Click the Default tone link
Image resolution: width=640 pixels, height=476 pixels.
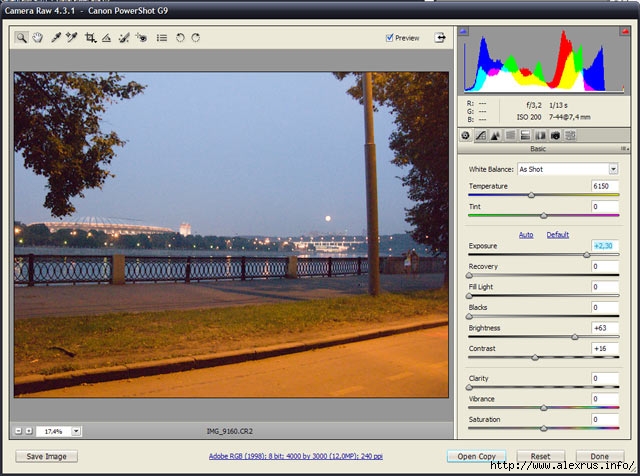558,235
